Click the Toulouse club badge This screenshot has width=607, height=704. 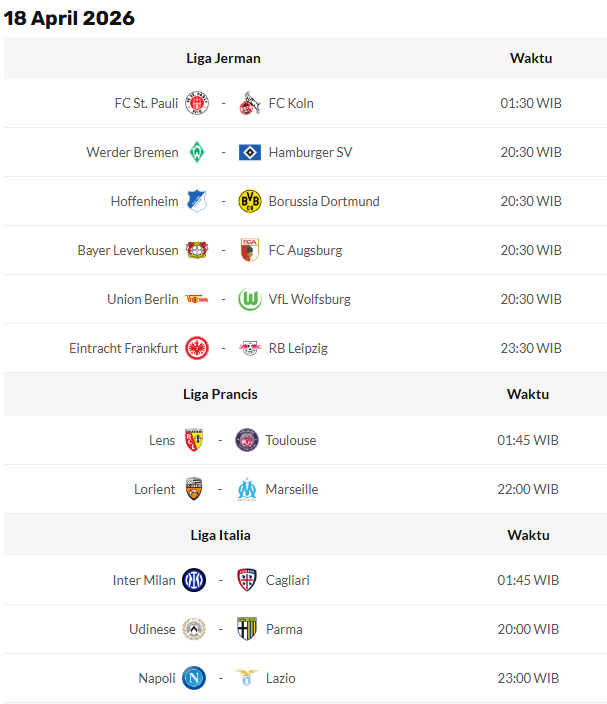[247, 440]
